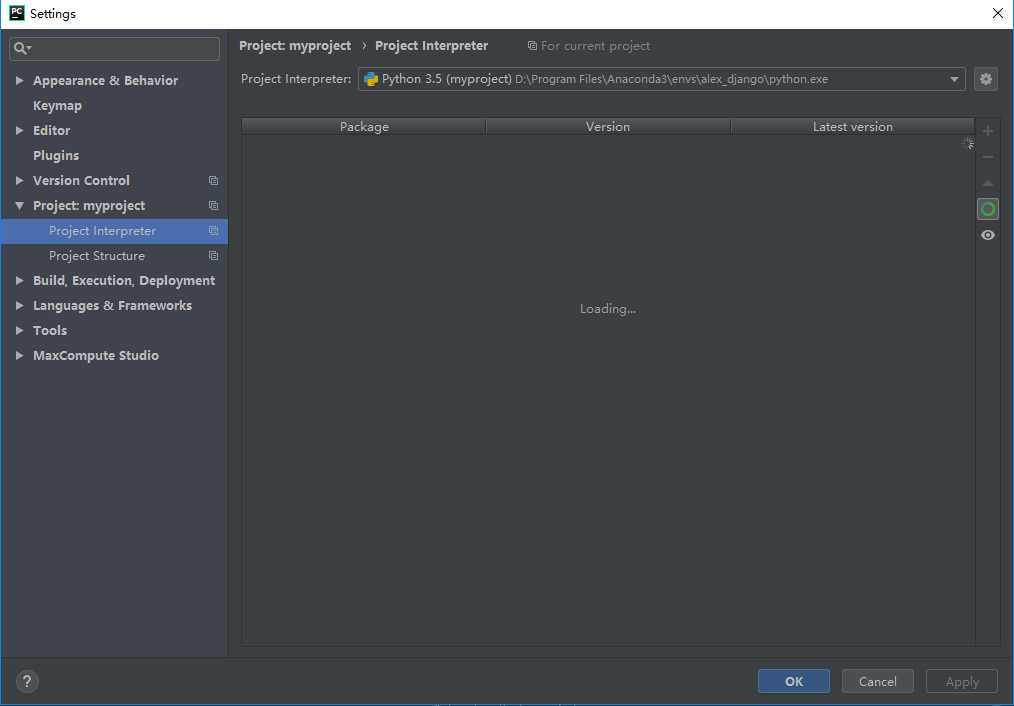1014x706 pixels.
Task: Expand the Appearance & Behavior section
Action: pyautogui.click(x=19, y=80)
